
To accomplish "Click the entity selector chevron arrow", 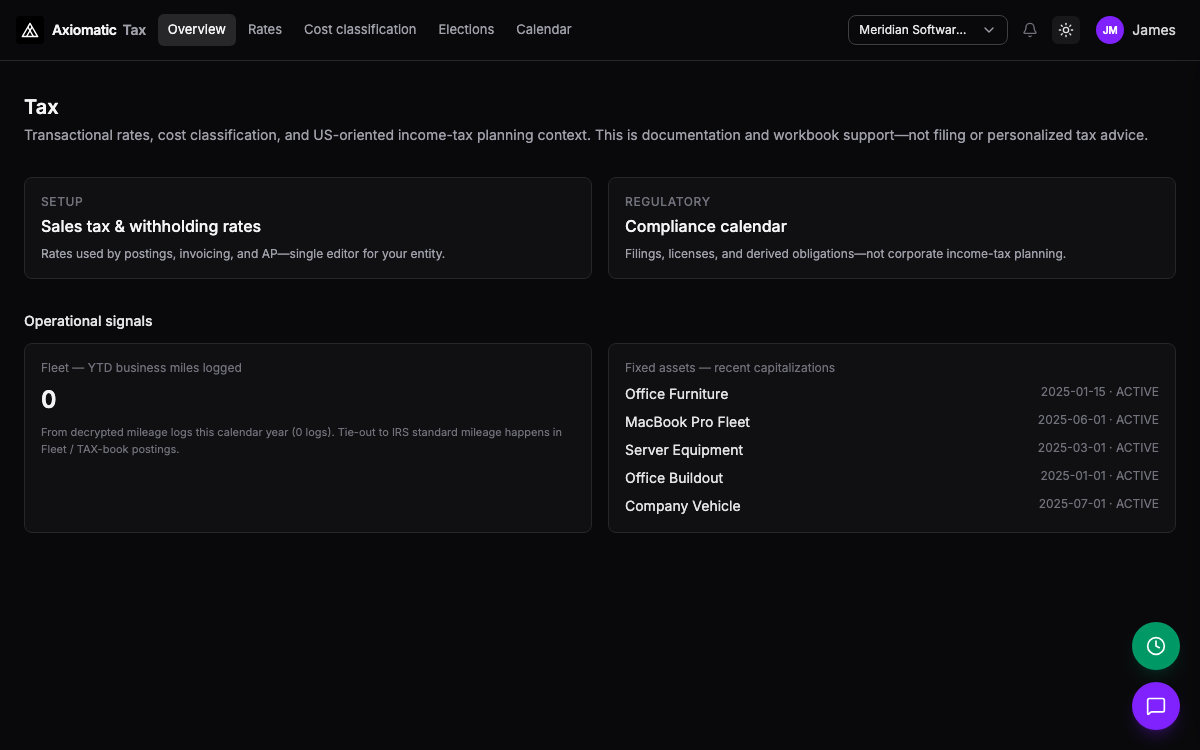I will tap(989, 30).
